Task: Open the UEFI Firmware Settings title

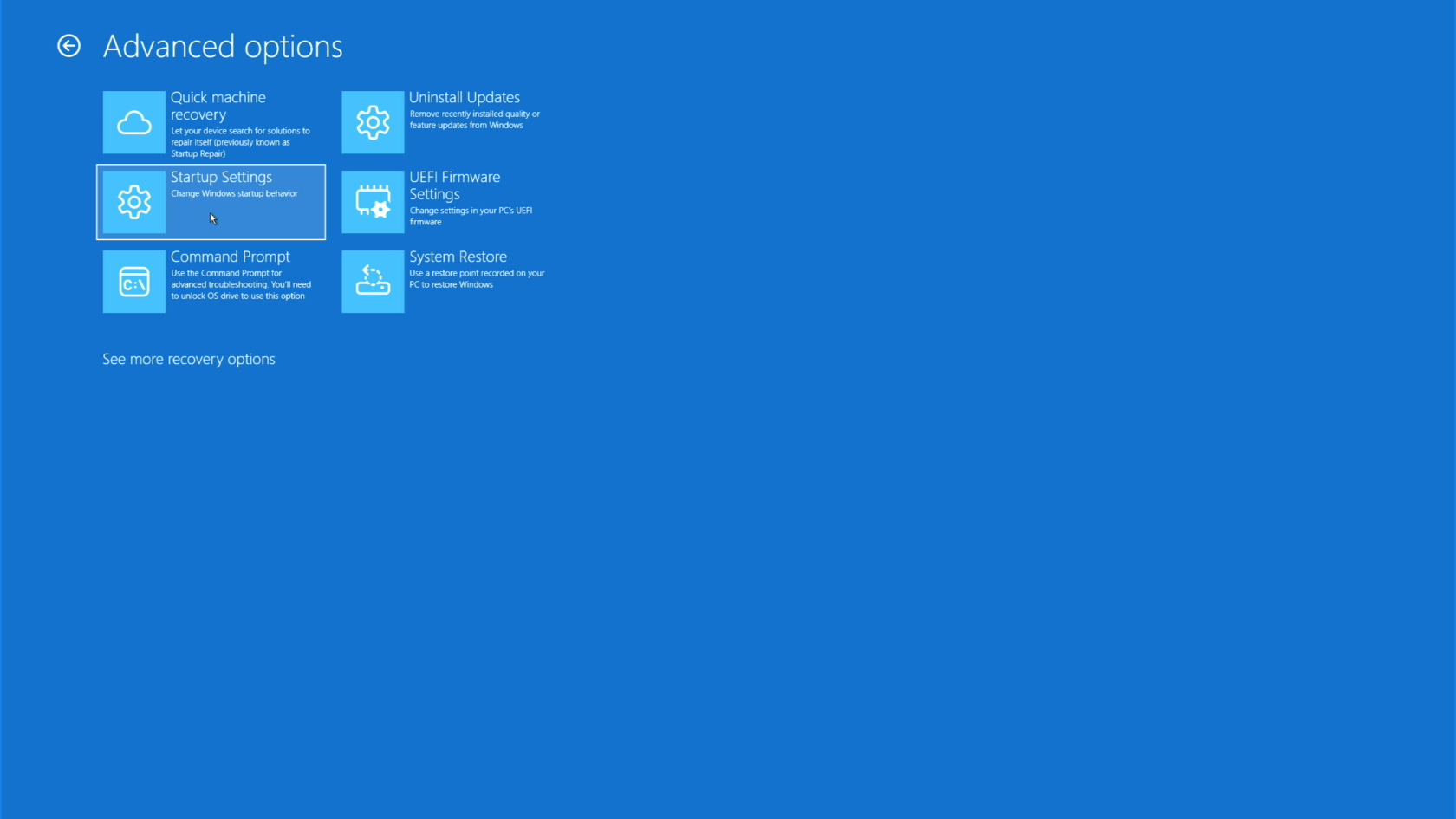Action: [x=455, y=185]
